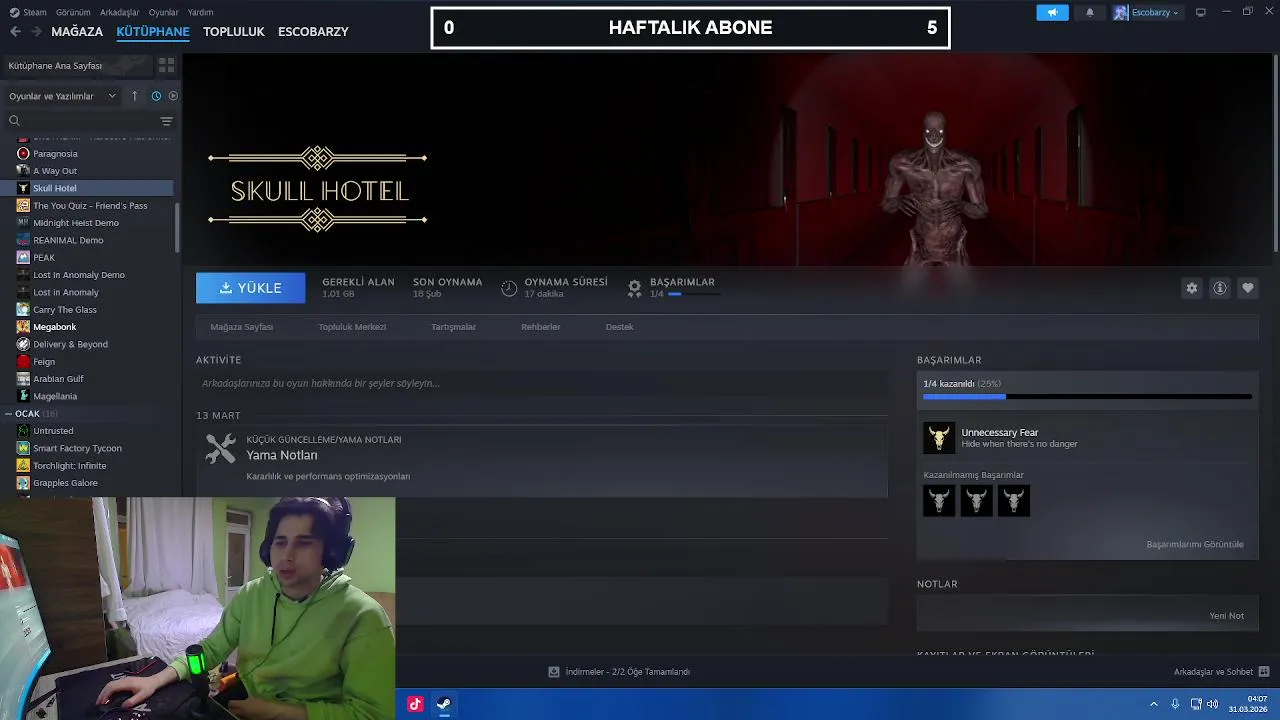Go forward with the right navigation arrow
This screenshot has width=1280, height=720.
[36, 31]
